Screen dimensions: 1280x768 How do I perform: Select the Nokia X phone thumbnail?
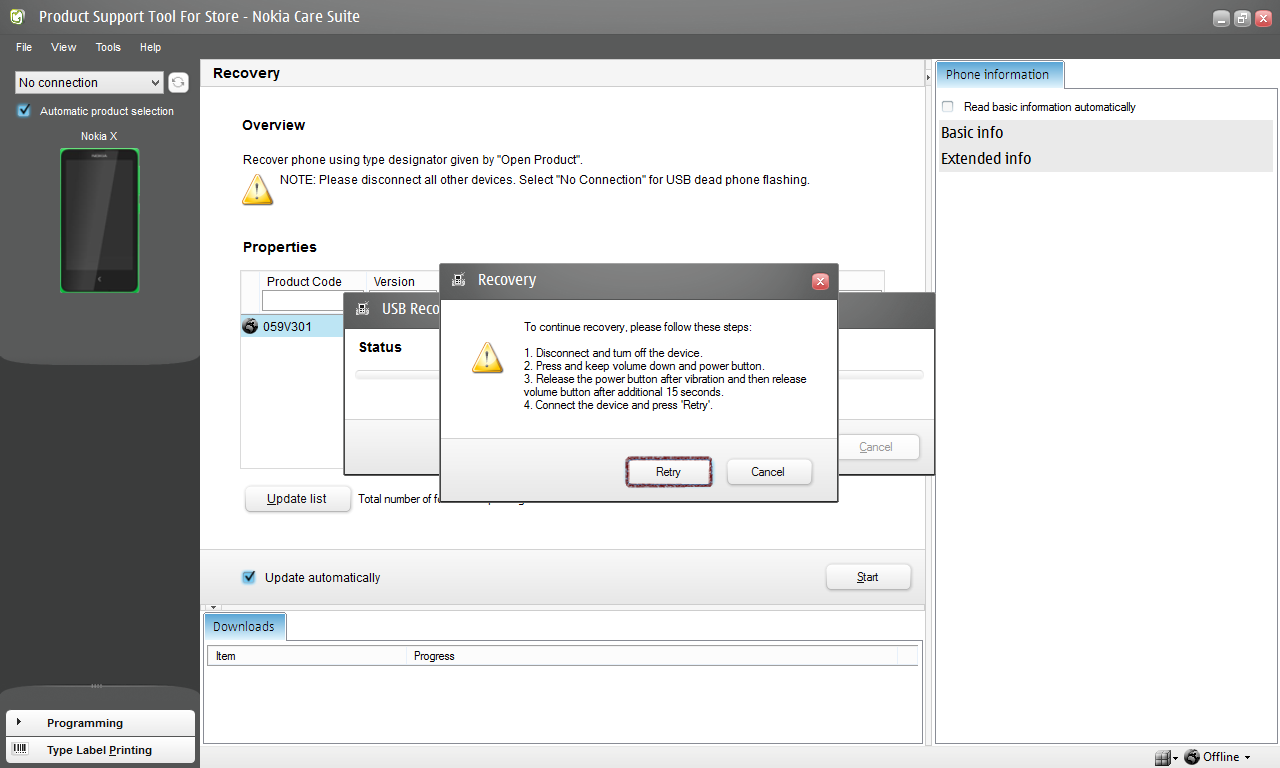99,221
